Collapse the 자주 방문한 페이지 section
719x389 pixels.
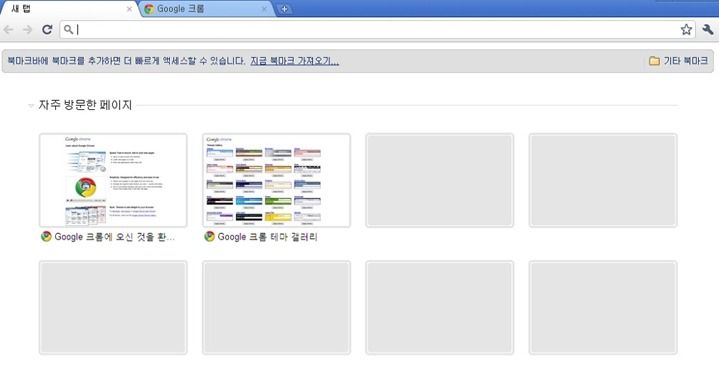(x=31, y=106)
